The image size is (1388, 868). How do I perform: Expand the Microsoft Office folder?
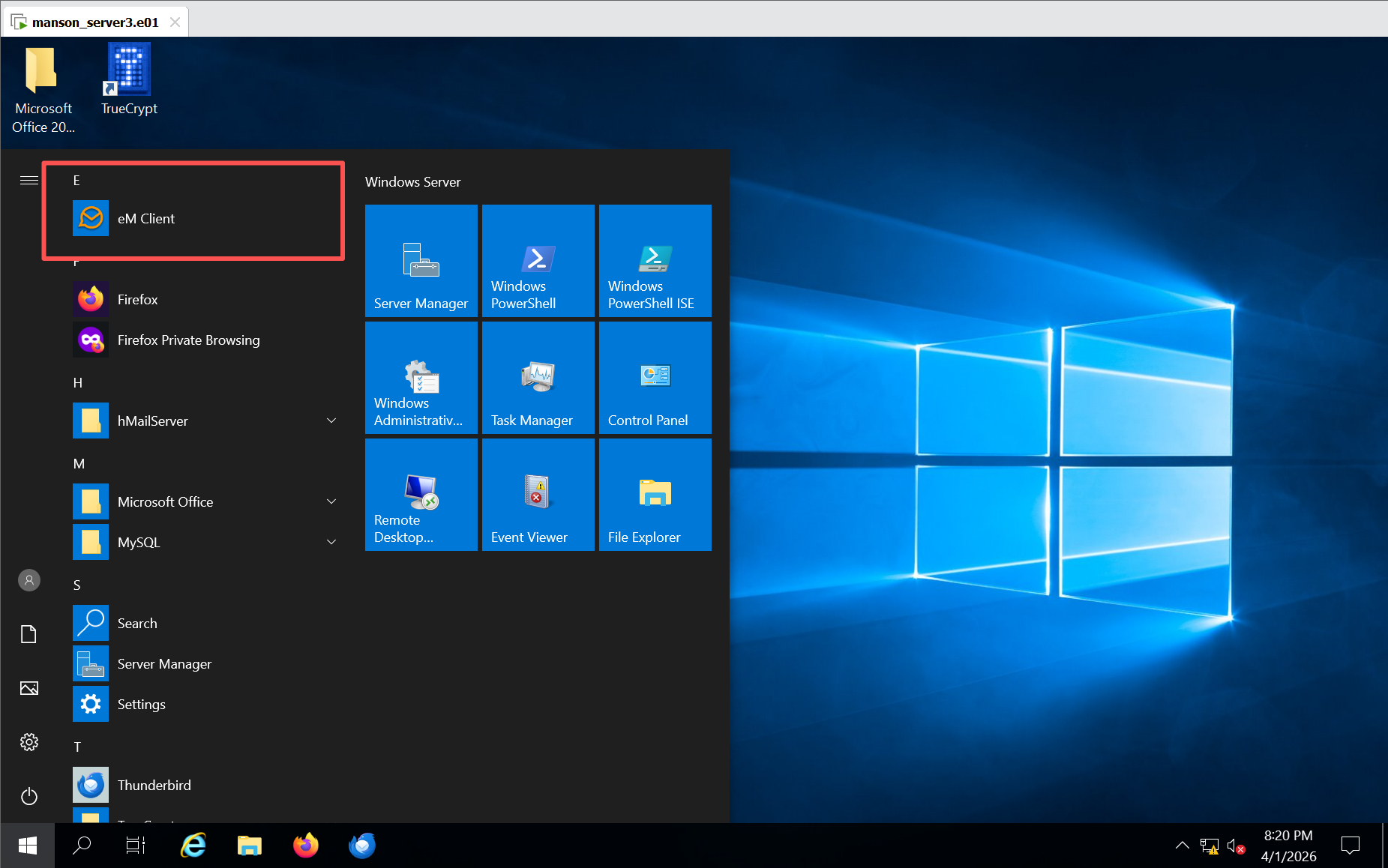coord(331,501)
